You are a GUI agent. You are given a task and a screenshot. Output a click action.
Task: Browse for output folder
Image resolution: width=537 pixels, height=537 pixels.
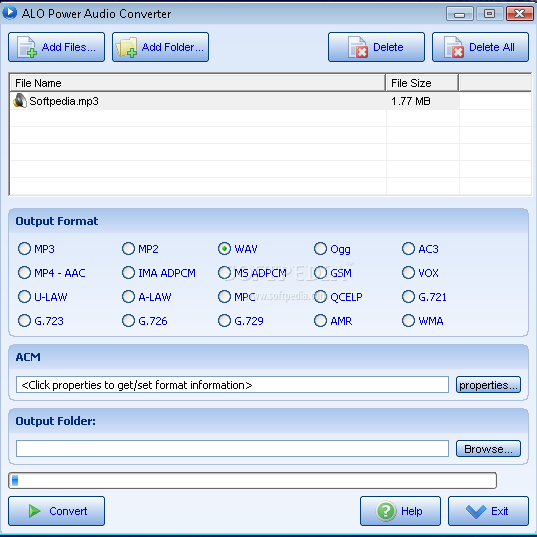488,449
